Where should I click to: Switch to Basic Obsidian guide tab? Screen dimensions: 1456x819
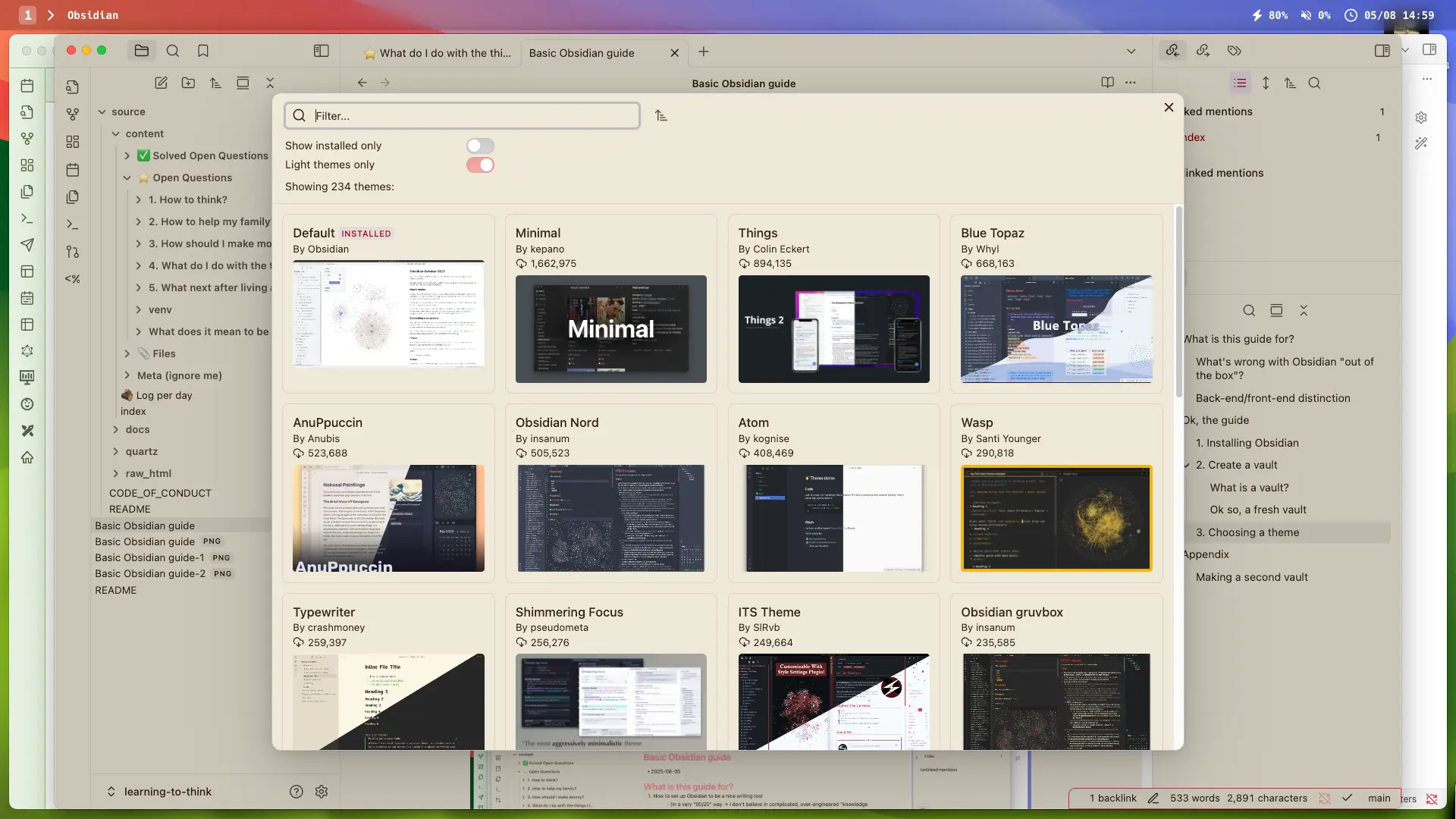click(x=582, y=52)
